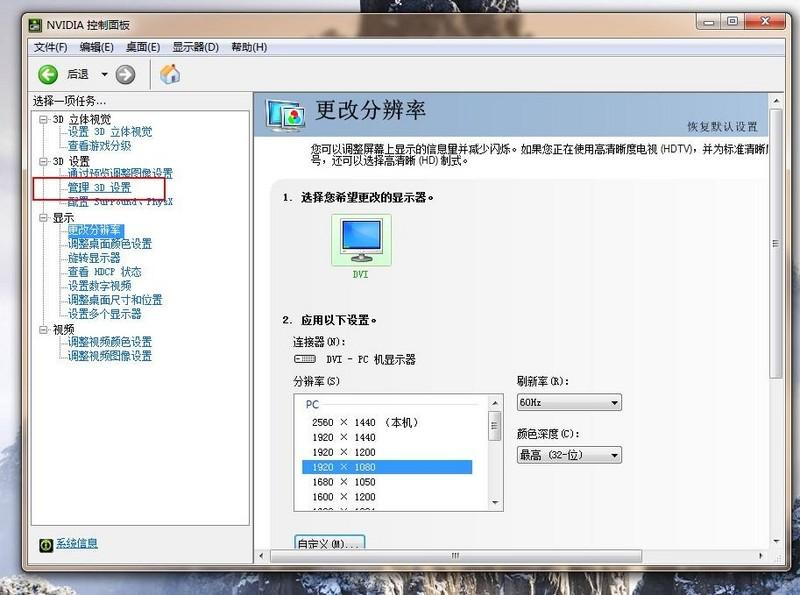Viewport: 800px width, 595px height.
Task: Click main panel vertical scroll down arrow
Action: [776, 541]
